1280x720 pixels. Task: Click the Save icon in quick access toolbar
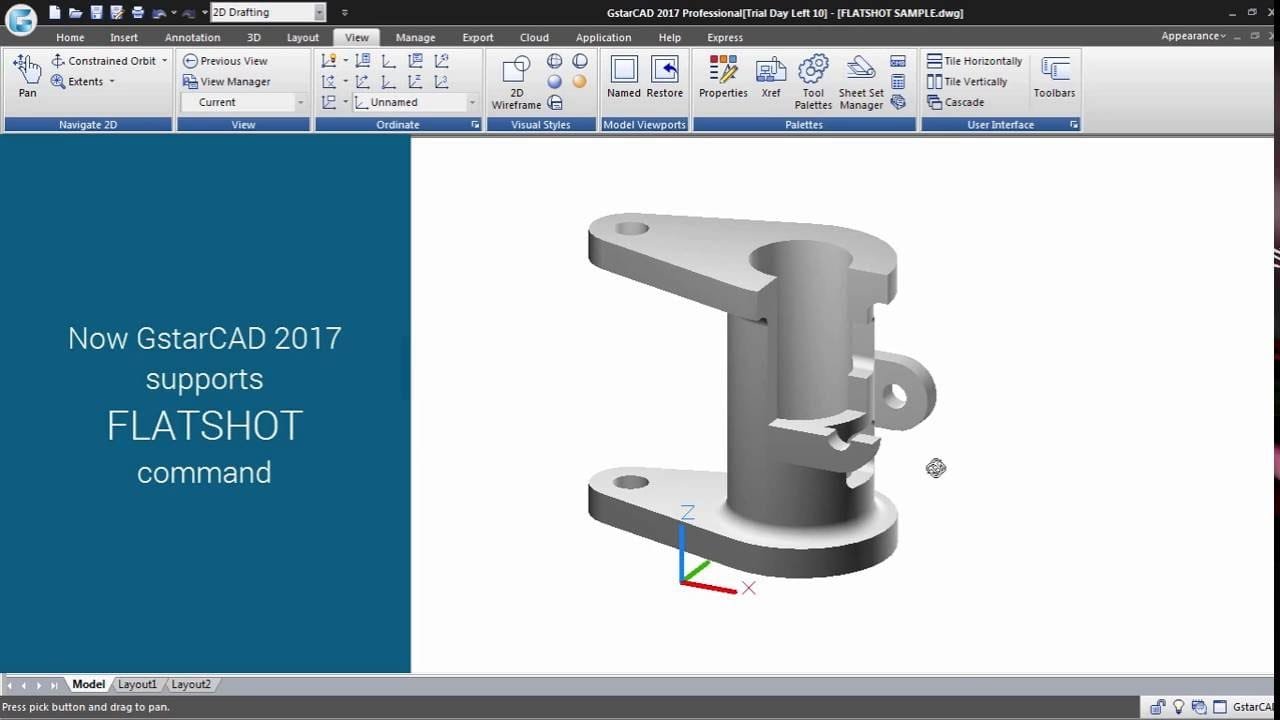pyautogui.click(x=96, y=13)
